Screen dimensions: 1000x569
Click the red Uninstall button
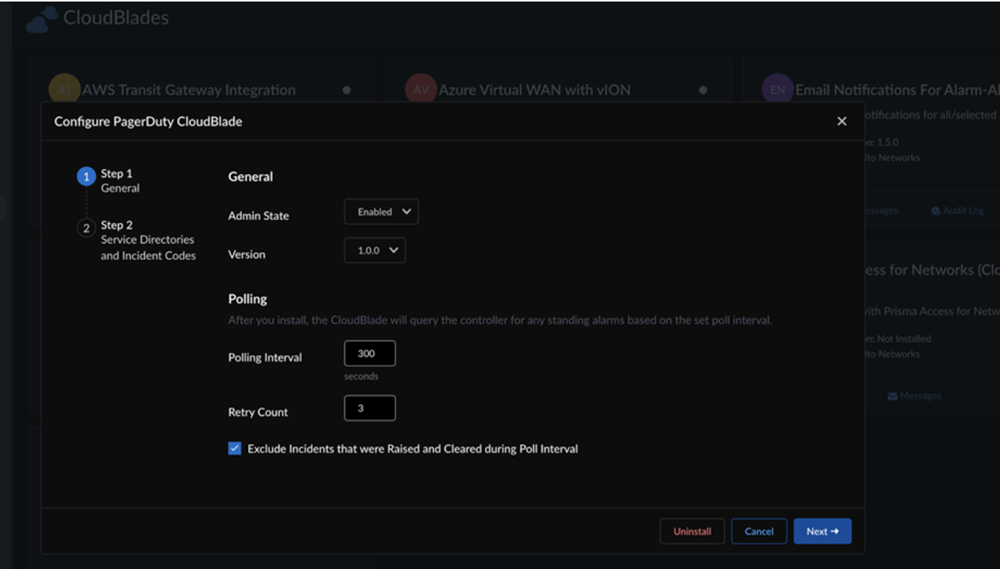click(692, 531)
